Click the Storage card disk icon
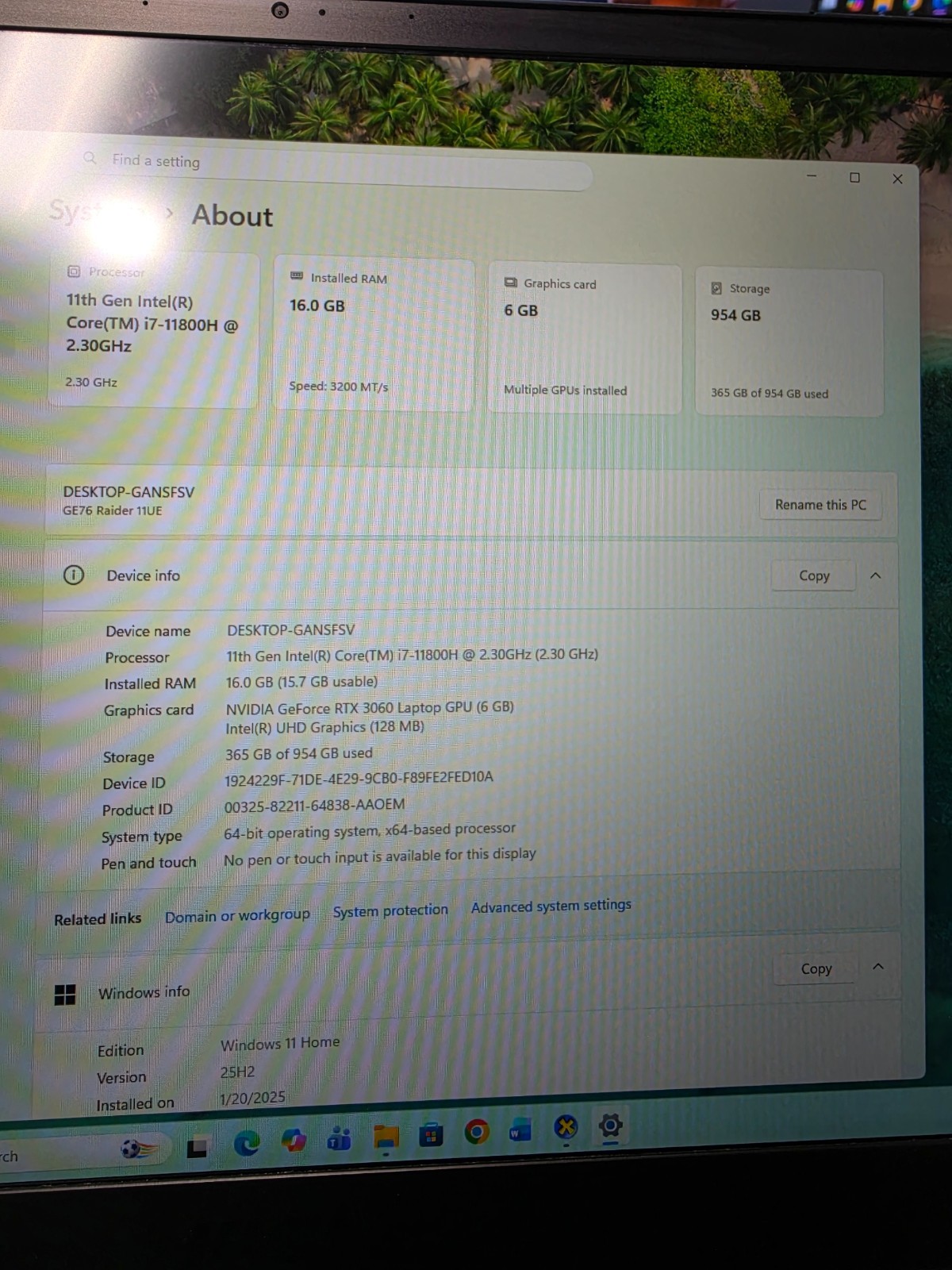952x1270 pixels. coord(716,288)
